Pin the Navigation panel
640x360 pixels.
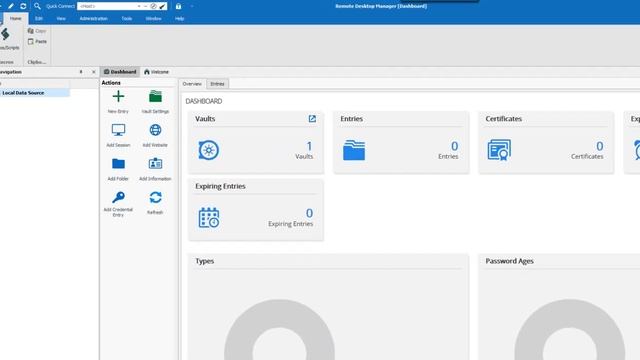point(81,72)
